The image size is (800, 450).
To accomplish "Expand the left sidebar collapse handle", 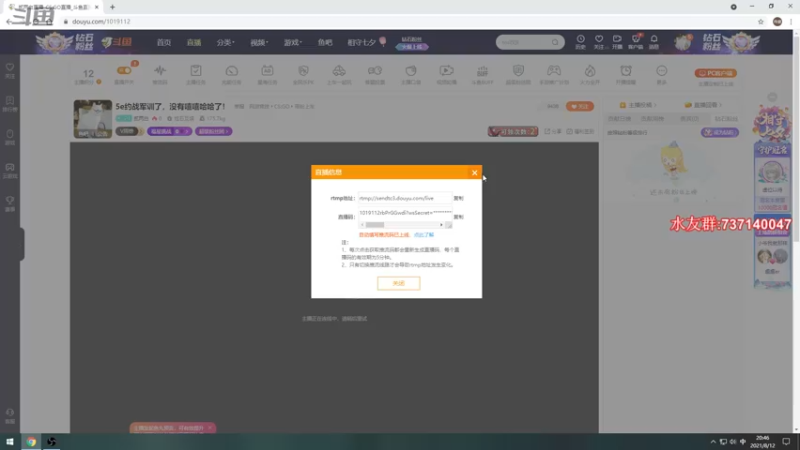I will (x=22, y=244).
